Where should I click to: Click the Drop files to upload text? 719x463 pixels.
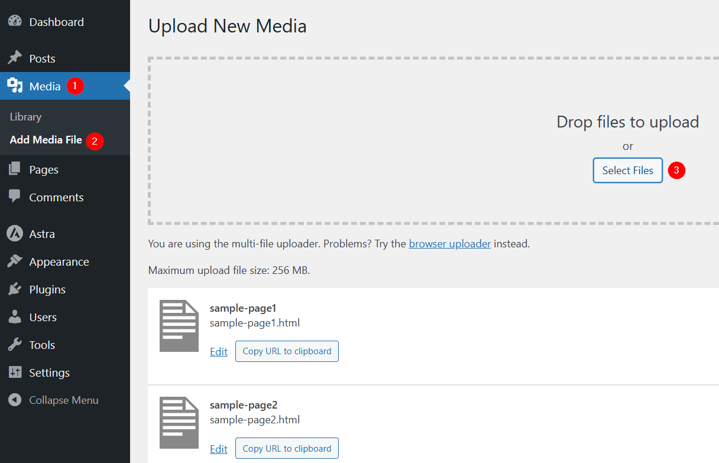click(x=627, y=122)
